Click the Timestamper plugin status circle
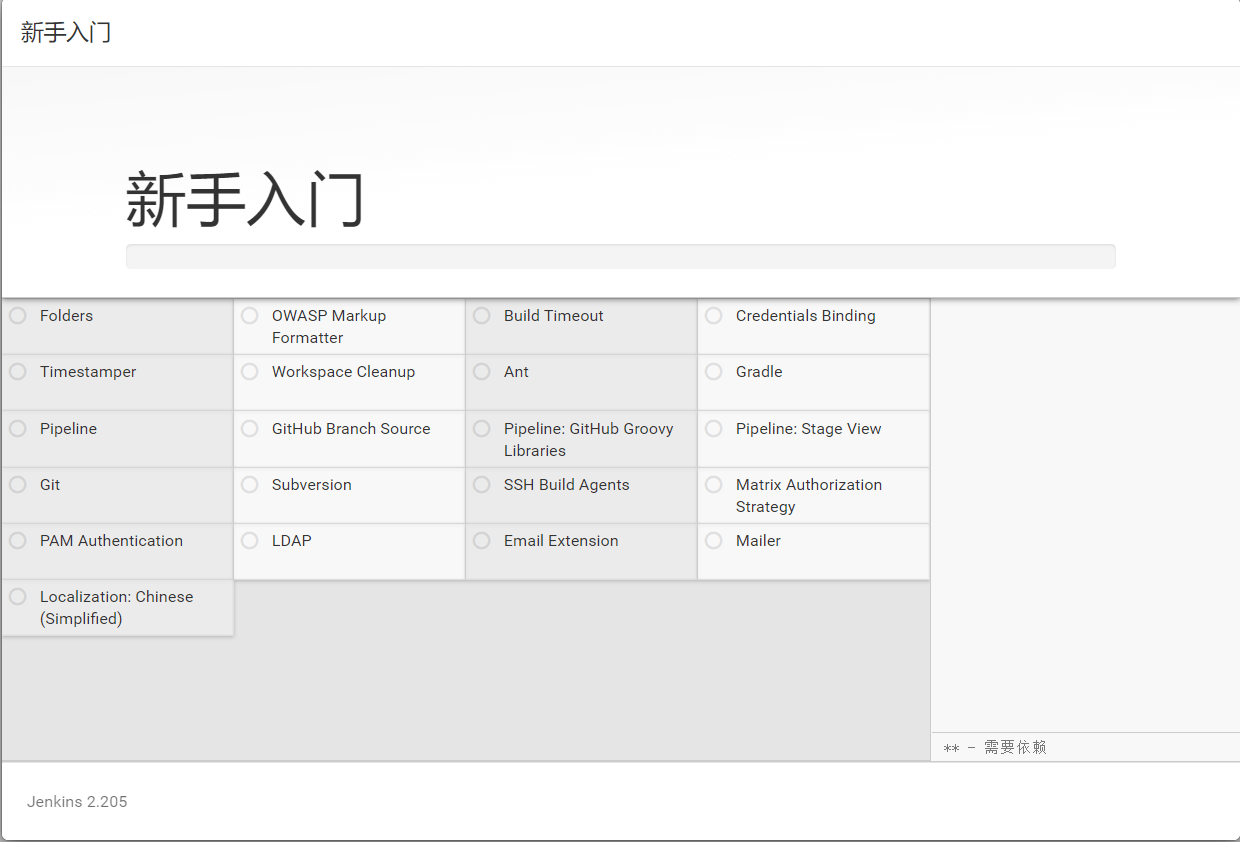Screen dimensions: 1240x842 click(x=18, y=372)
